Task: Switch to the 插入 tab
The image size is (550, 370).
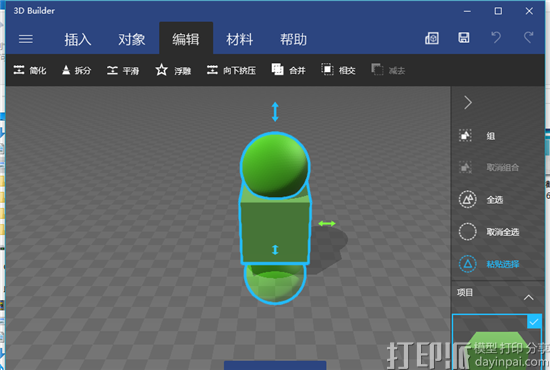Action: point(78,39)
